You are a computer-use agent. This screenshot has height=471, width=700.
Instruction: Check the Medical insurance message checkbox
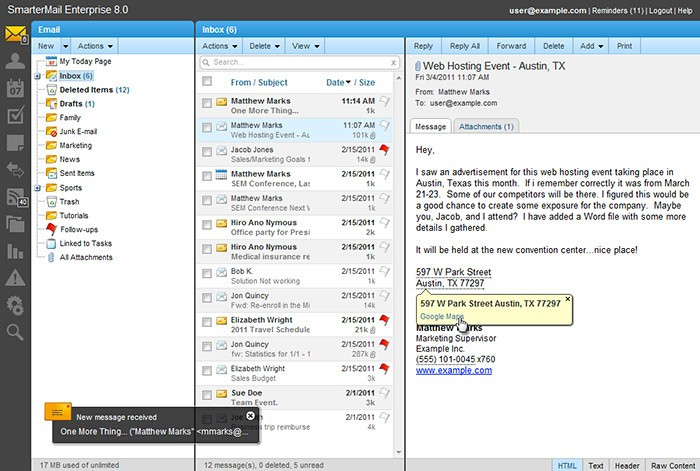(x=207, y=249)
